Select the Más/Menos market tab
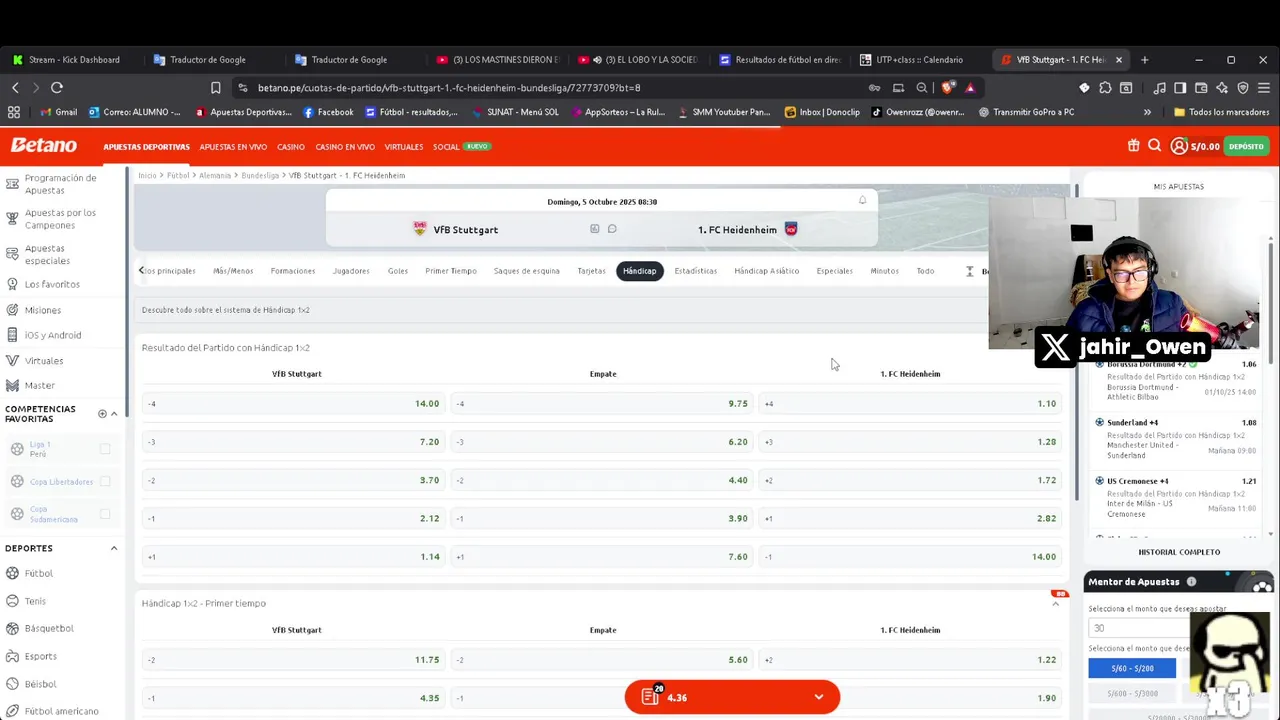 tap(233, 271)
